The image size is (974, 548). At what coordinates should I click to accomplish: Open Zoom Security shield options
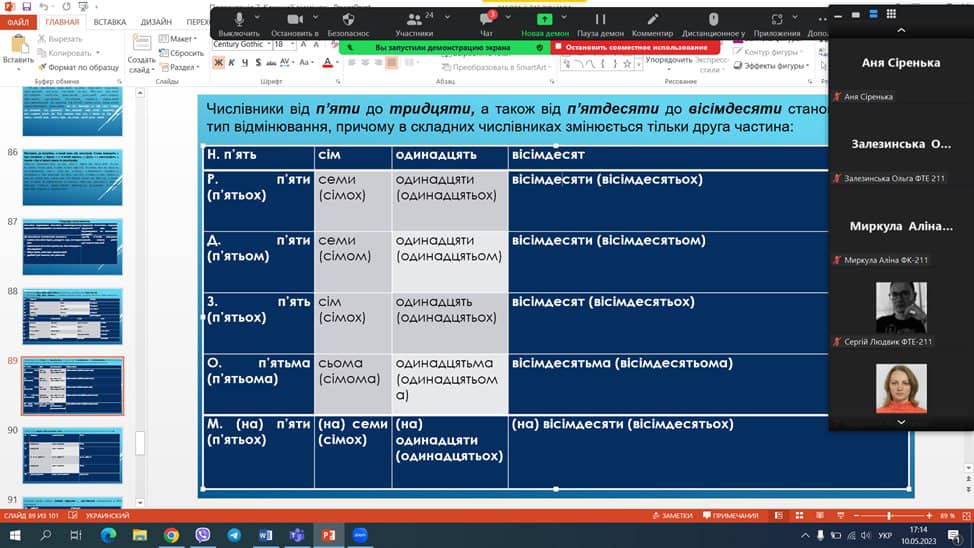[348, 20]
